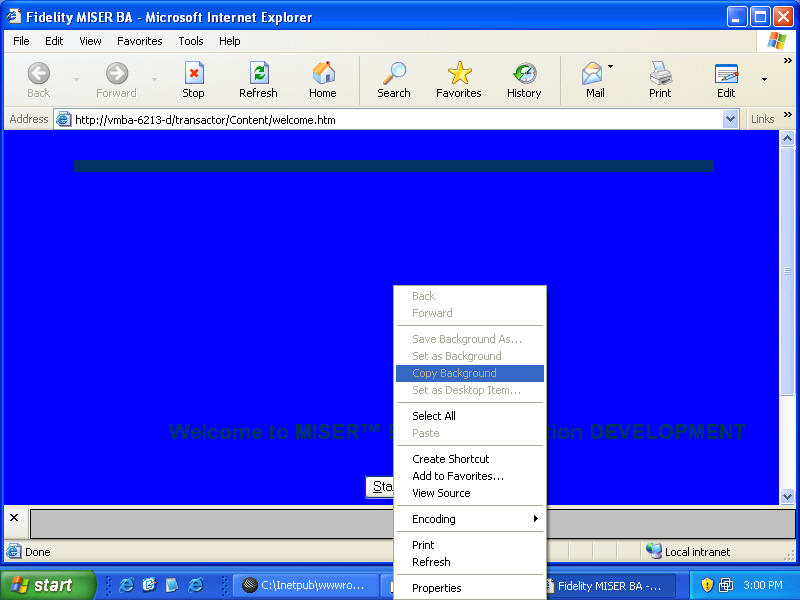Click the Local intranet zone icon
Screen dimensions: 800x600
tap(654, 551)
